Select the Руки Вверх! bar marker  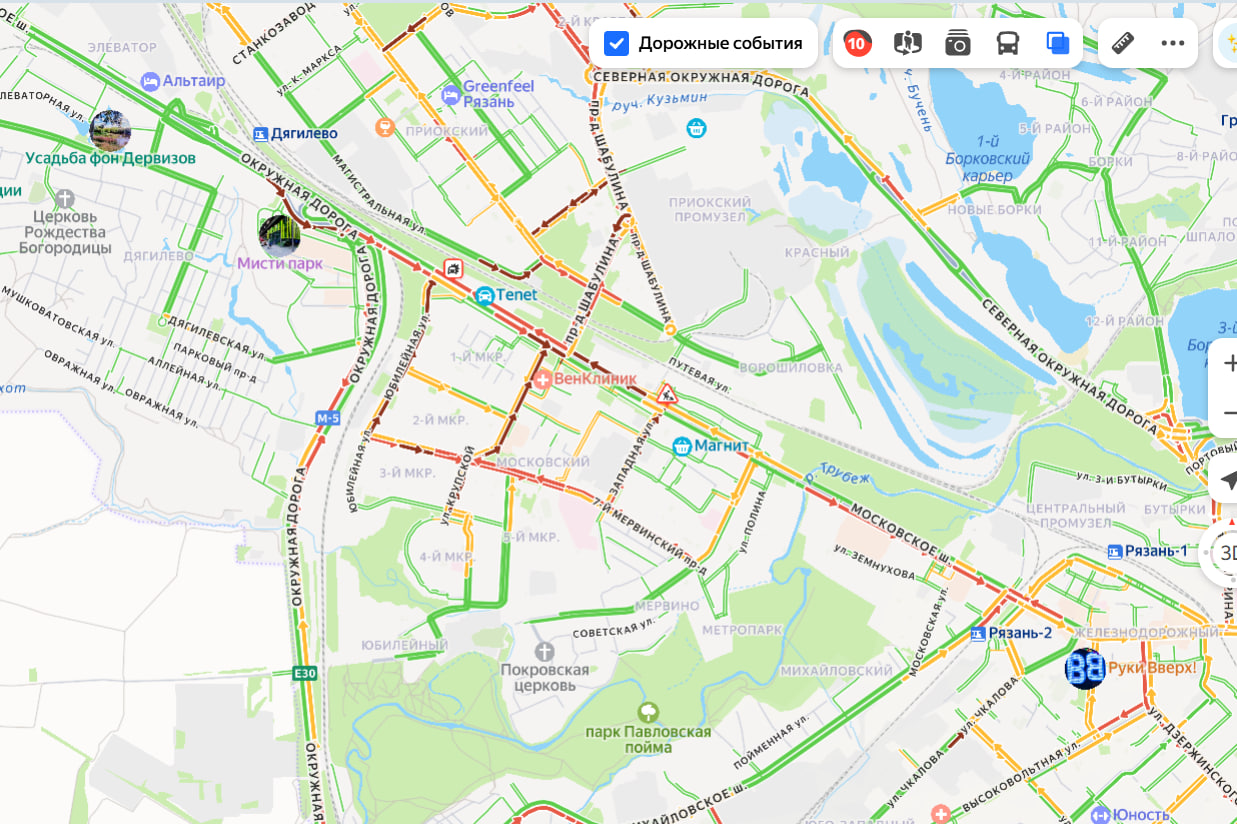pyautogui.click(x=1085, y=668)
